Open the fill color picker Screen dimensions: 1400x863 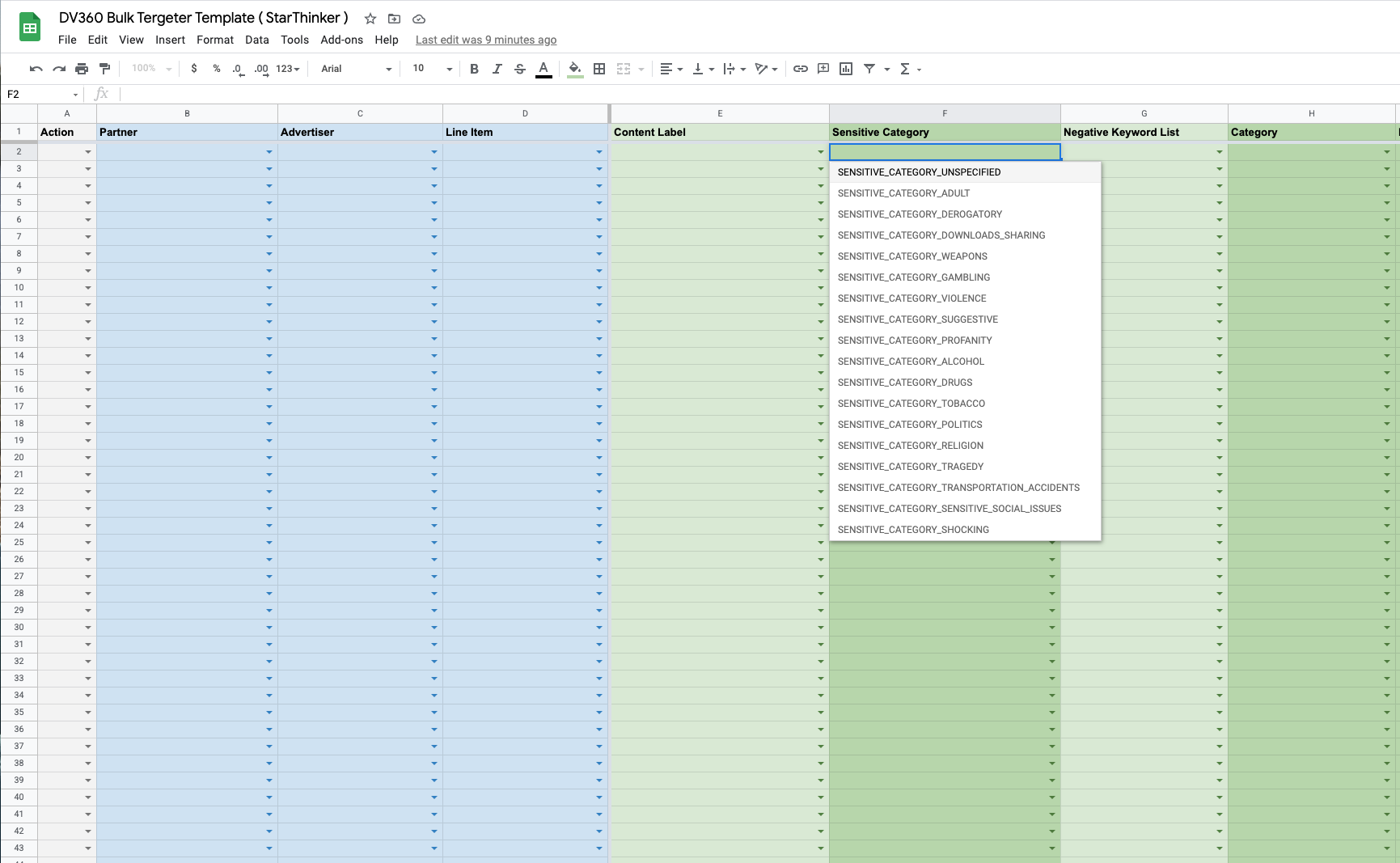575,69
